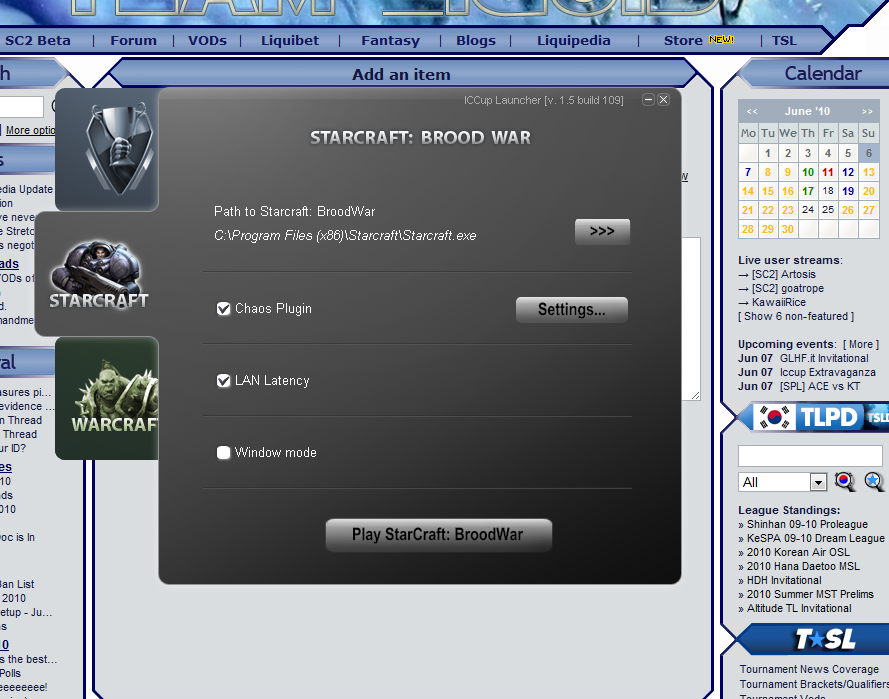Image resolution: width=889 pixels, height=699 pixels.
Task: Open Altitude TL Invitational link
Action: point(799,608)
